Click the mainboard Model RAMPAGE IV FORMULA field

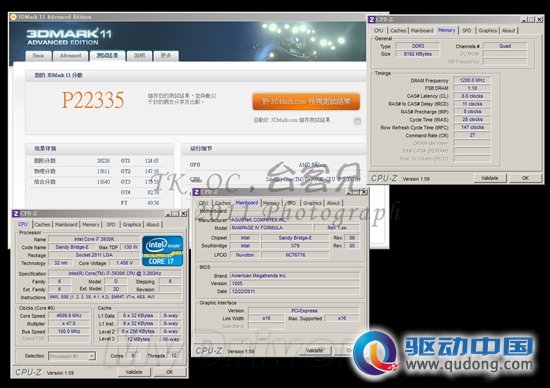(x=271, y=228)
